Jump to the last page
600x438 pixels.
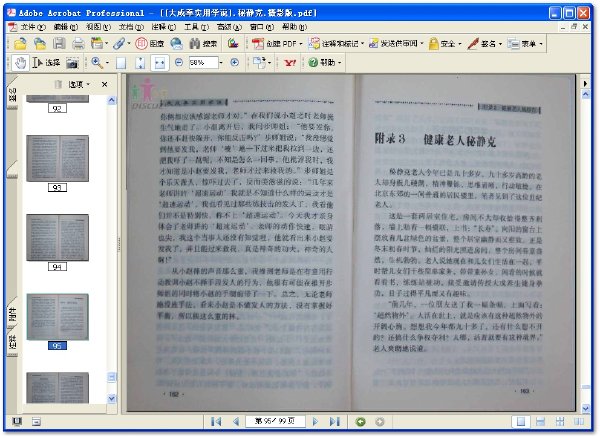coord(335,422)
